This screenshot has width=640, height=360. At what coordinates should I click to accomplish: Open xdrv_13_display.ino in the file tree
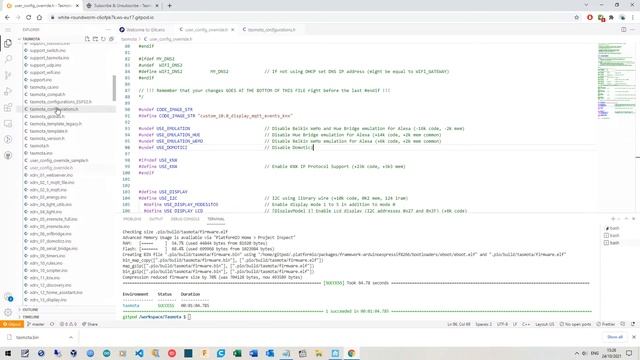(x=48, y=300)
